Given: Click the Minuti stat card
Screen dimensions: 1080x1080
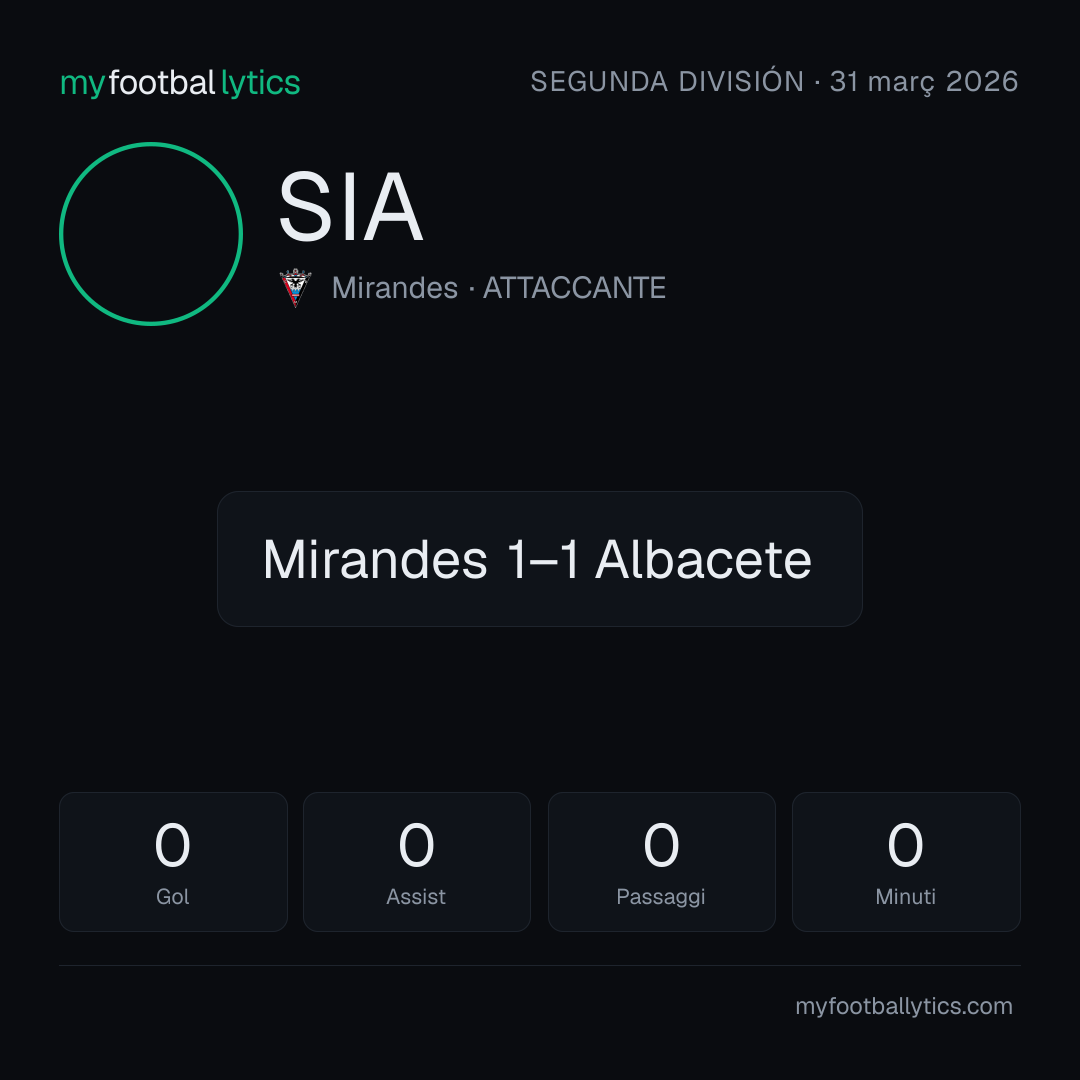Looking at the screenshot, I should click(x=906, y=862).
